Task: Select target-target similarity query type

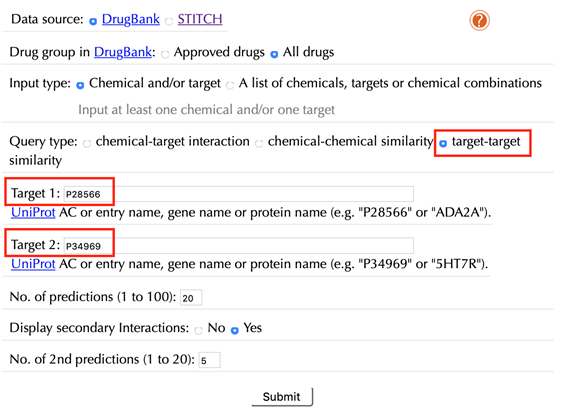Action: pos(443,143)
